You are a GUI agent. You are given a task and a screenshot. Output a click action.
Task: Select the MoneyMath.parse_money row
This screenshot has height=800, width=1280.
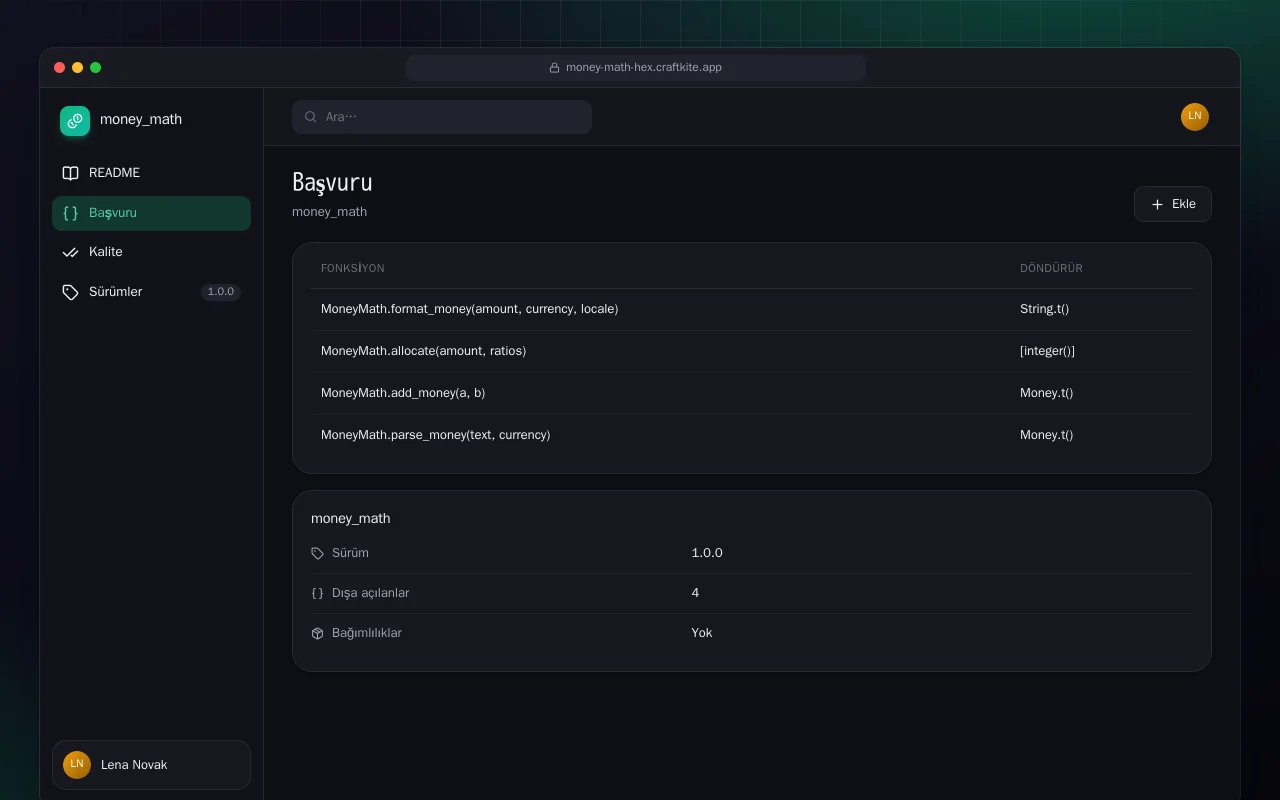click(752, 435)
